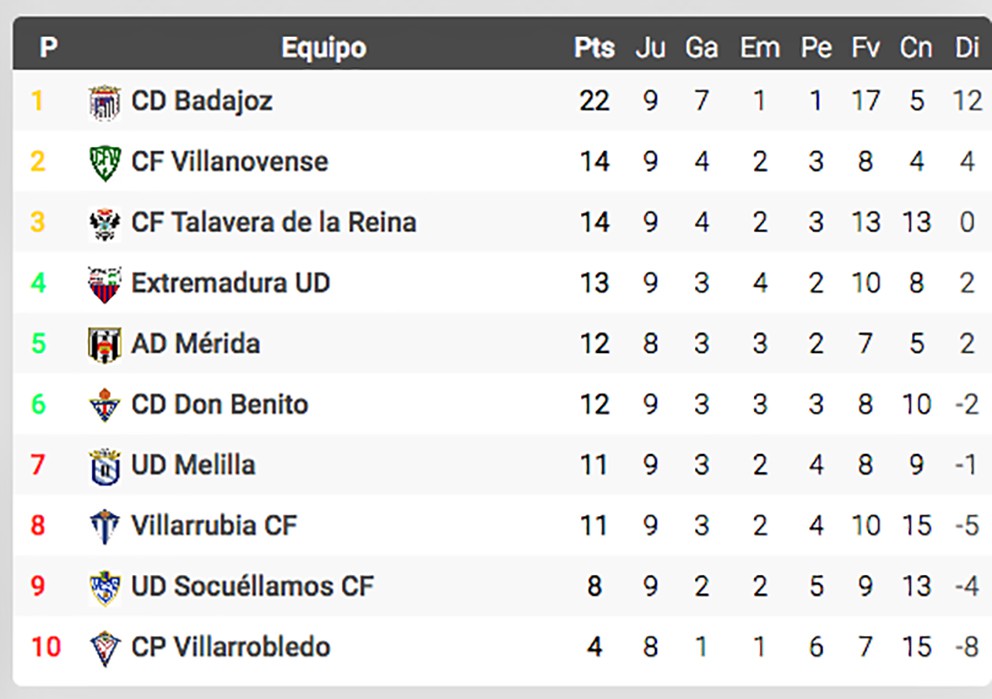Image resolution: width=992 pixels, height=699 pixels.
Task: Click the CF Talavera de la Reina crest
Action: click(104, 223)
